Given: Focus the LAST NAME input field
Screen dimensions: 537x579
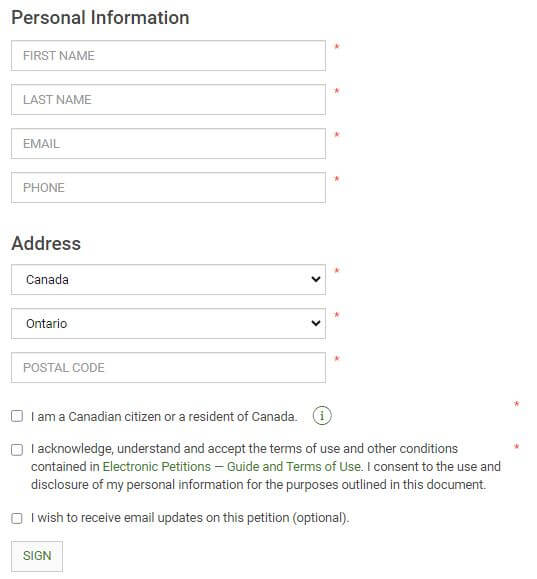Looking at the screenshot, I should coord(168,99).
